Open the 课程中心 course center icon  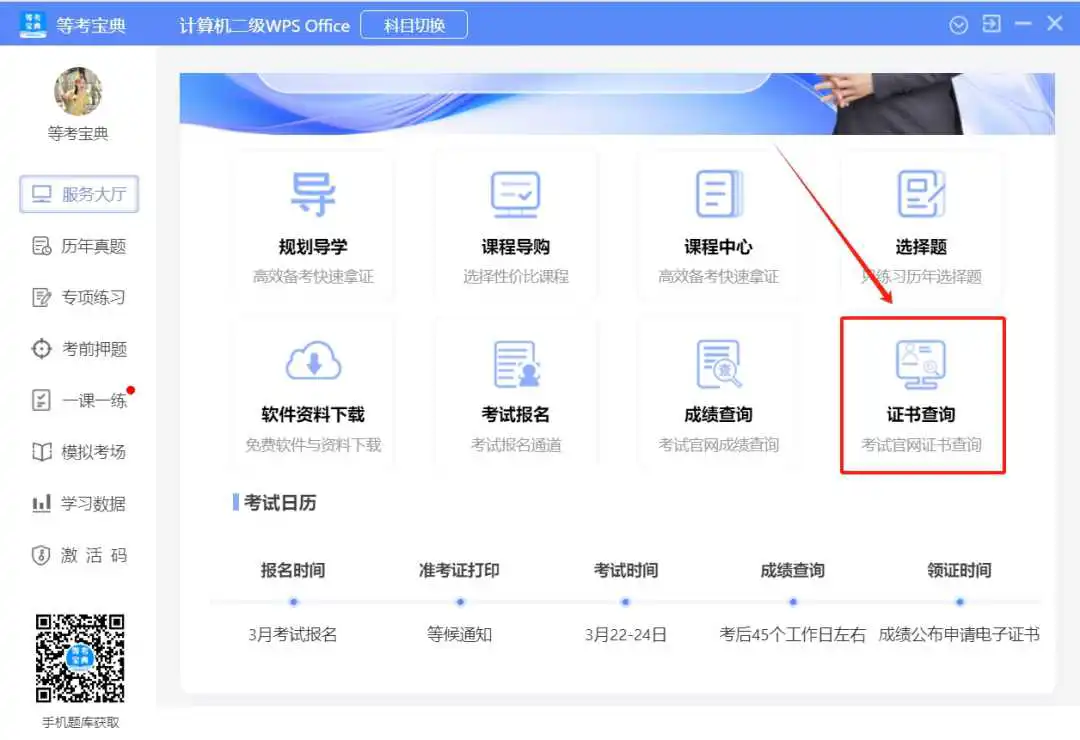[x=718, y=195]
